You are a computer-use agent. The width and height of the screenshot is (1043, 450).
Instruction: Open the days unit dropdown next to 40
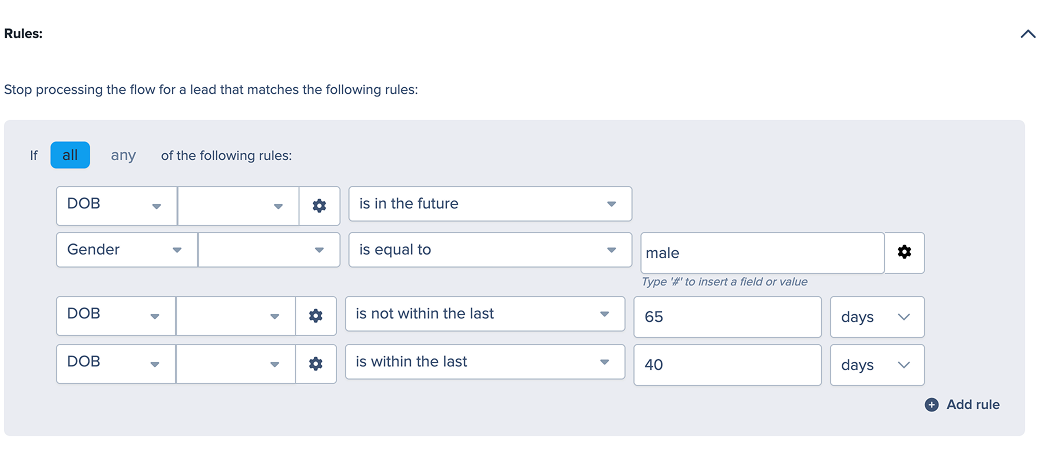click(x=877, y=365)
